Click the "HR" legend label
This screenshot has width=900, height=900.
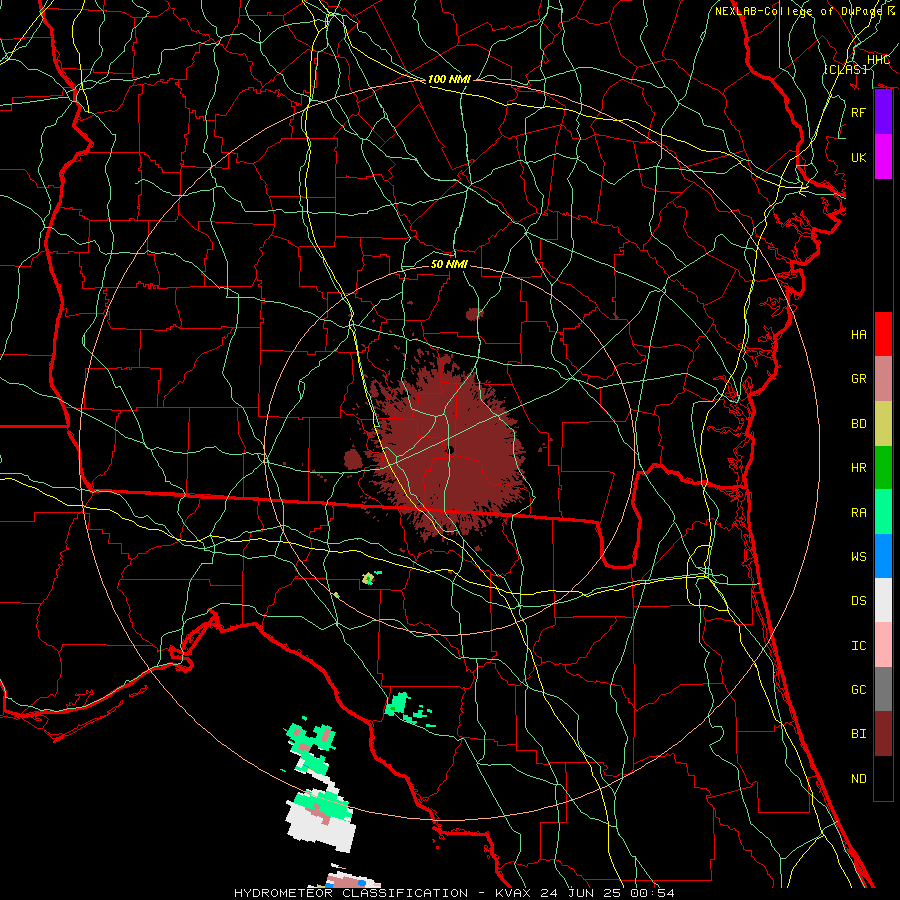pos(858,468)
